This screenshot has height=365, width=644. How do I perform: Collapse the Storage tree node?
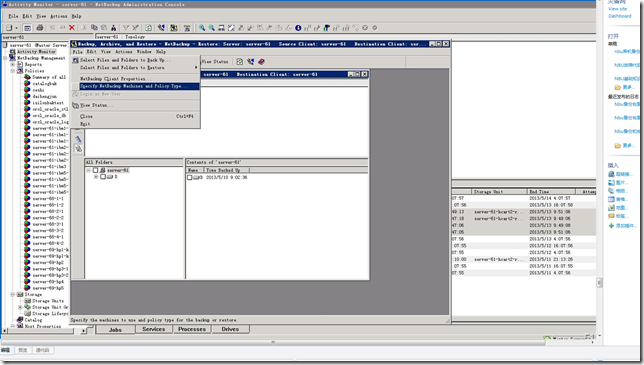pos(13,294)
